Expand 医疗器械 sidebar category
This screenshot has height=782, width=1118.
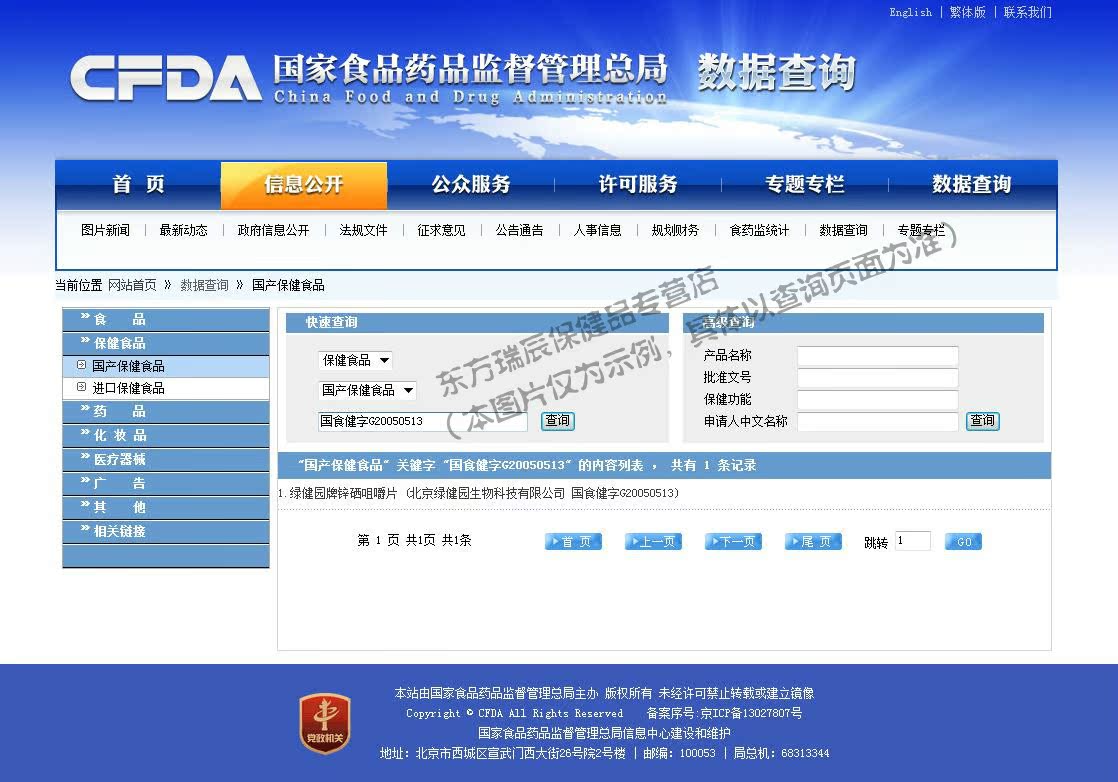[x=165, y=459]
